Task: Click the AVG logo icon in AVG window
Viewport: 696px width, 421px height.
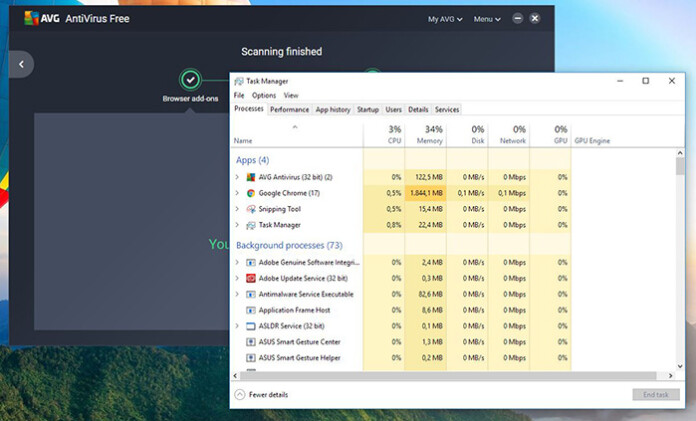Action: (x=32, y=18)
